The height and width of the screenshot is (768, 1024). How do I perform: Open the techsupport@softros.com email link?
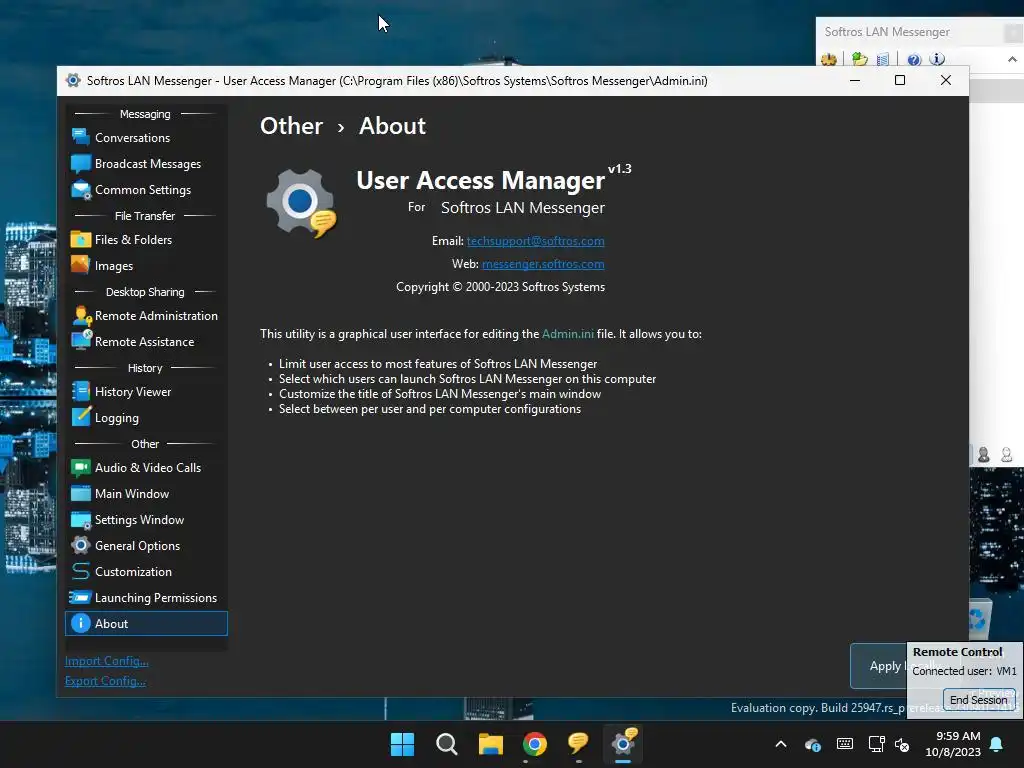(536, 241)
